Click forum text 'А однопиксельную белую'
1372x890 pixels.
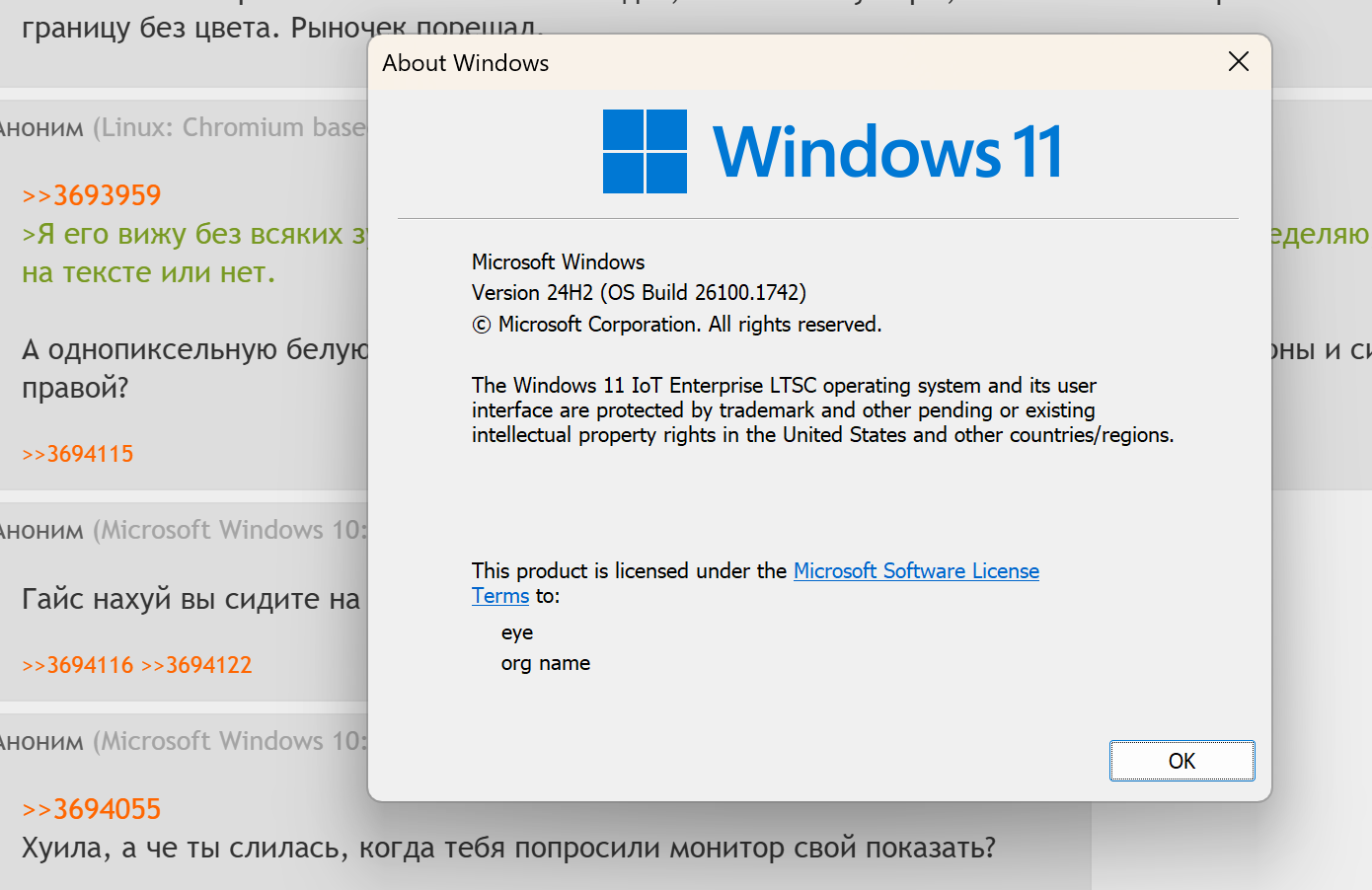pos(195,350)
